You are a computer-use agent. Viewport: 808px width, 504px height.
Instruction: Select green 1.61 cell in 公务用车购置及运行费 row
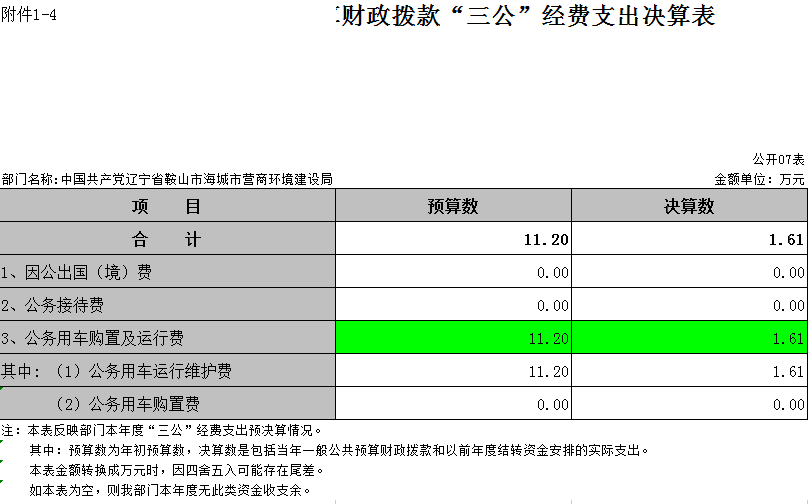point(689,338)
